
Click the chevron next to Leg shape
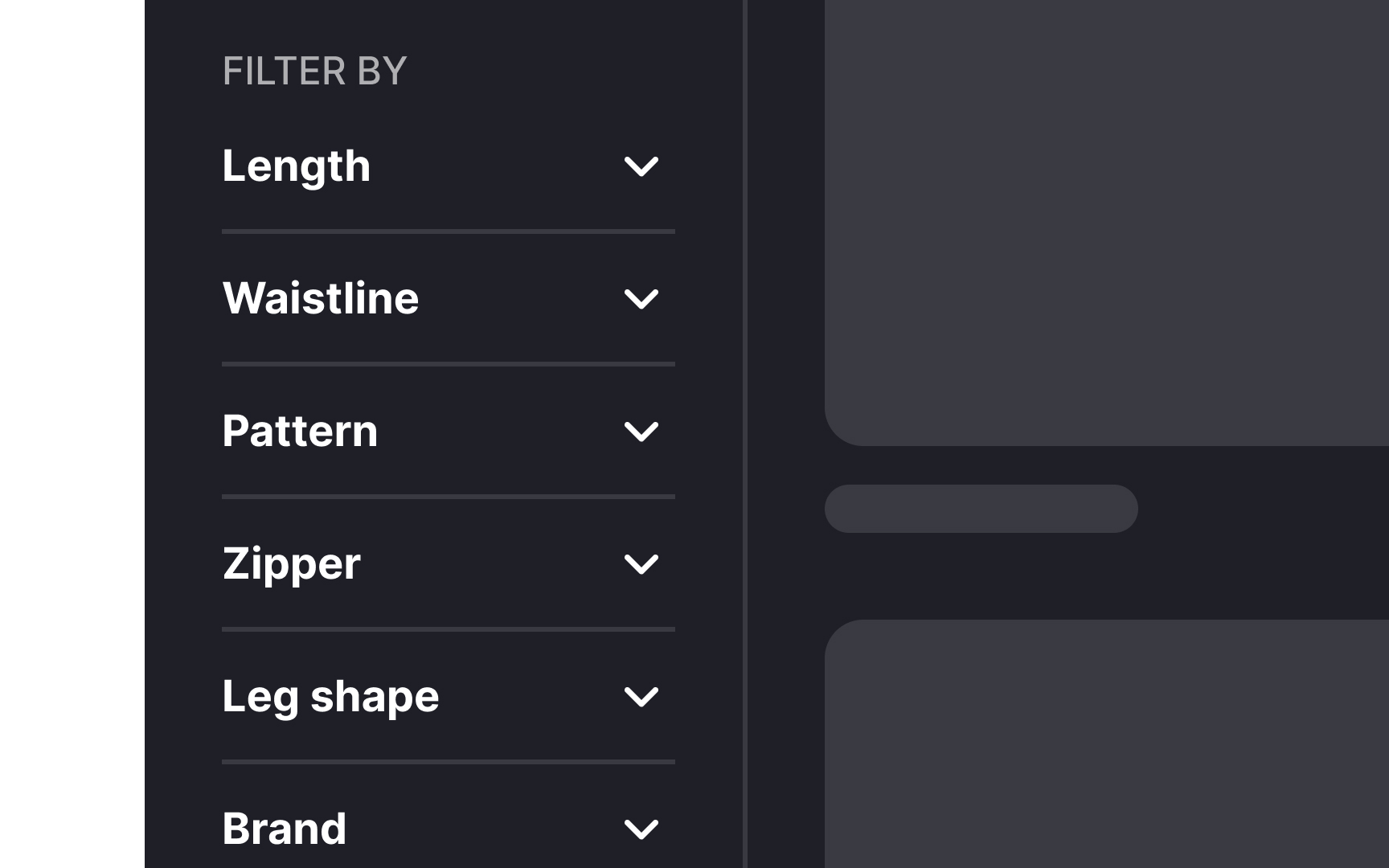[x=643, y=697]
